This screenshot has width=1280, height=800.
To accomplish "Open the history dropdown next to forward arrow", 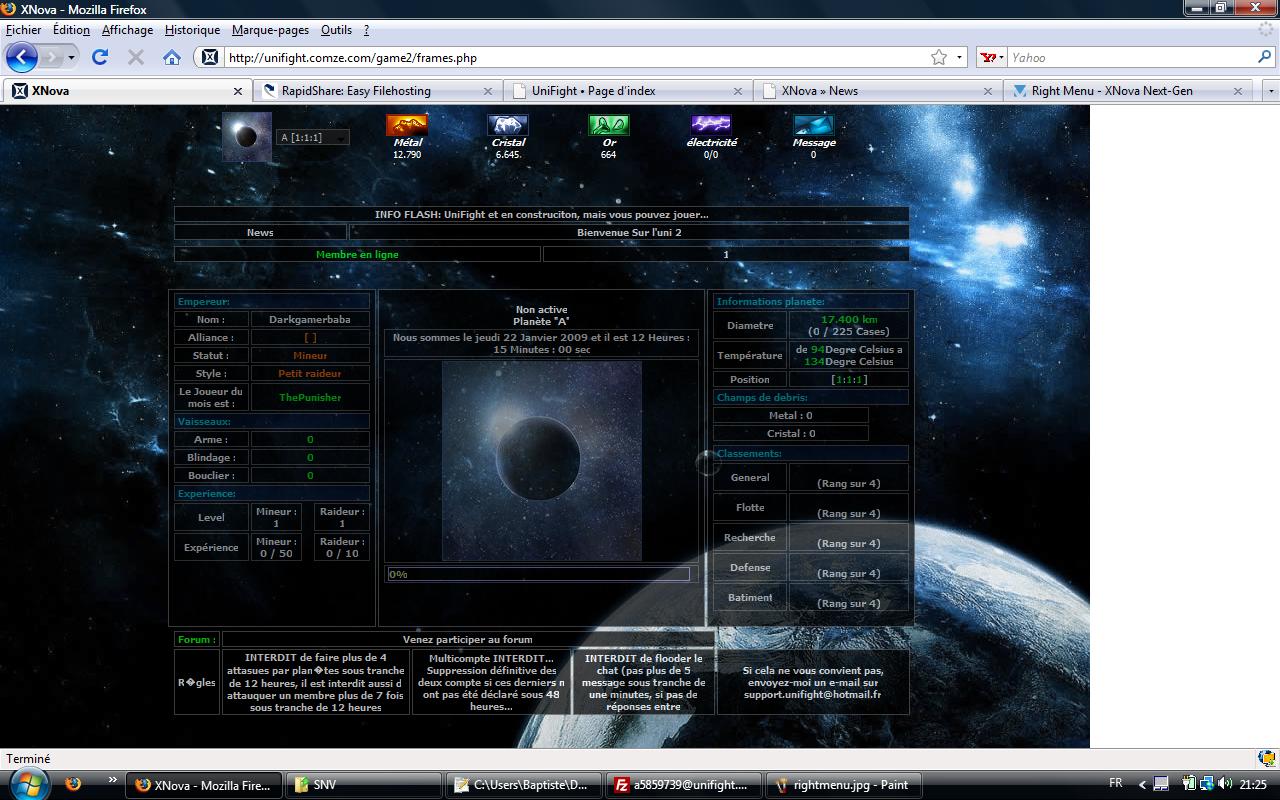I will tap(73, 57).
